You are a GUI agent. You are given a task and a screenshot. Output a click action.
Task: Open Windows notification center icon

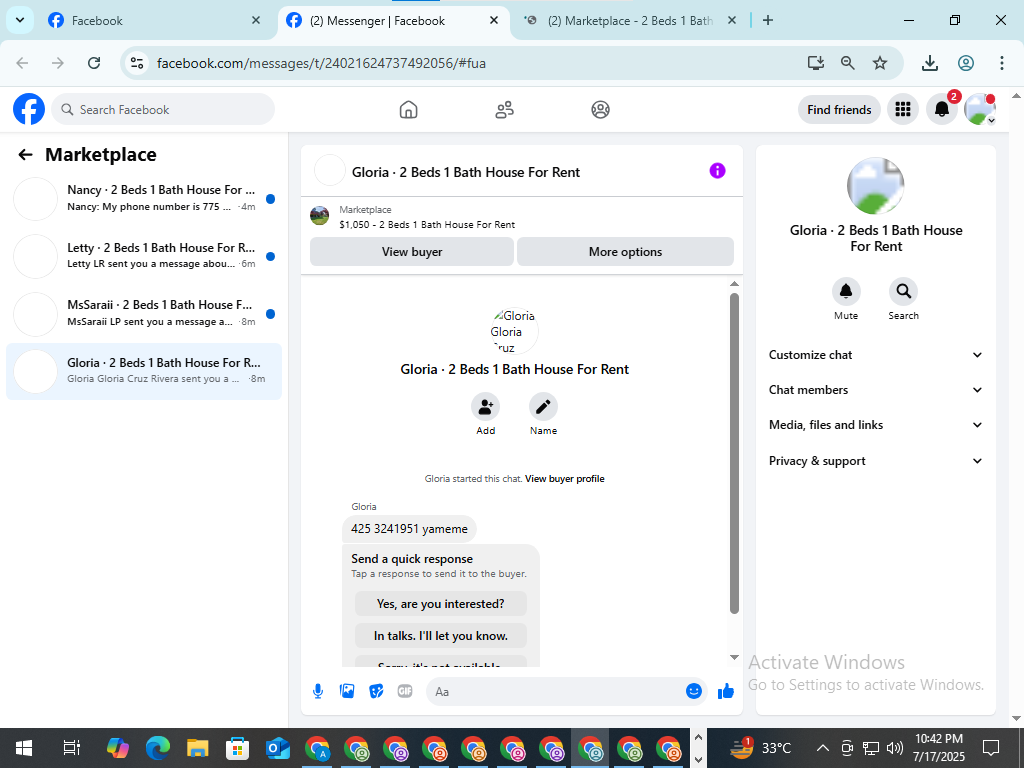tap(991, 748)
